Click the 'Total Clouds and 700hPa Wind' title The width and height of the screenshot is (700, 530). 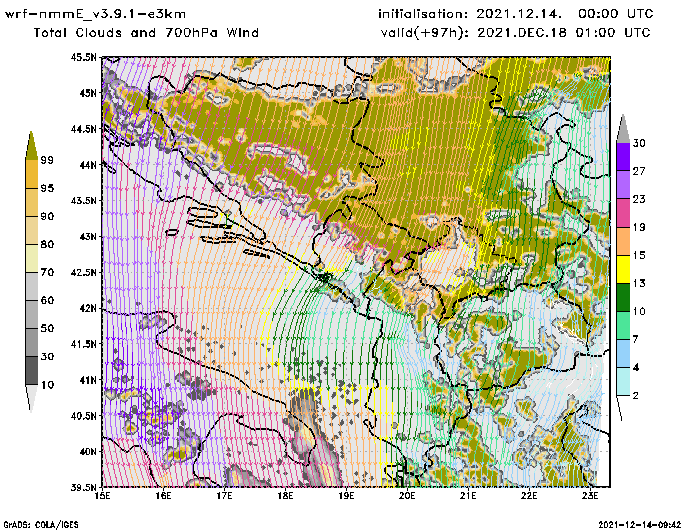pyautogui.click(x=146, y=33)
